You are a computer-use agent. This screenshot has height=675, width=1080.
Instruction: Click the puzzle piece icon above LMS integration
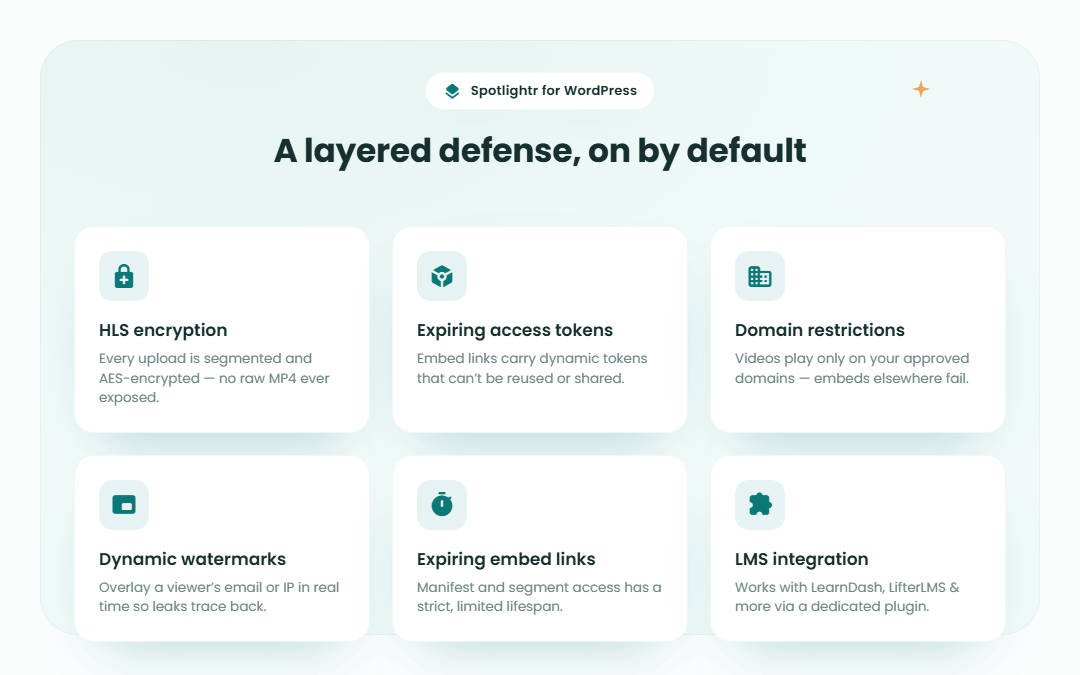coord(760,504)
